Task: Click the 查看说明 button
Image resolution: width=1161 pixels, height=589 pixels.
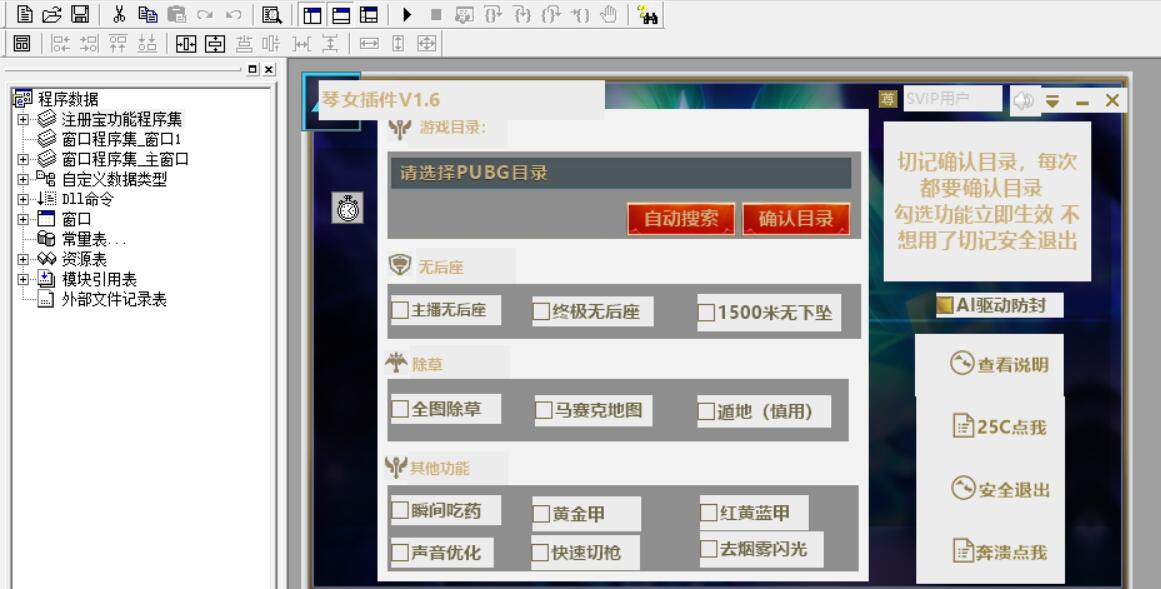Action: (x=999, y=365)
